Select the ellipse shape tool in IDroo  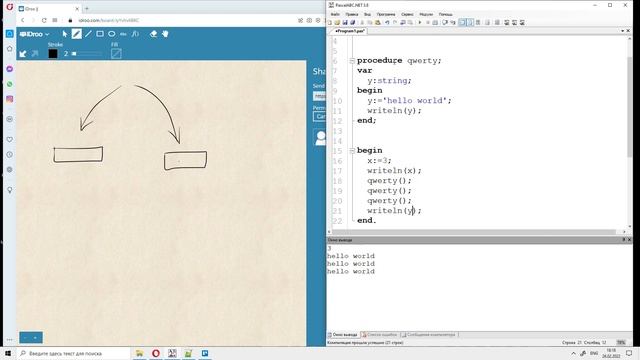tap(111, 34)
